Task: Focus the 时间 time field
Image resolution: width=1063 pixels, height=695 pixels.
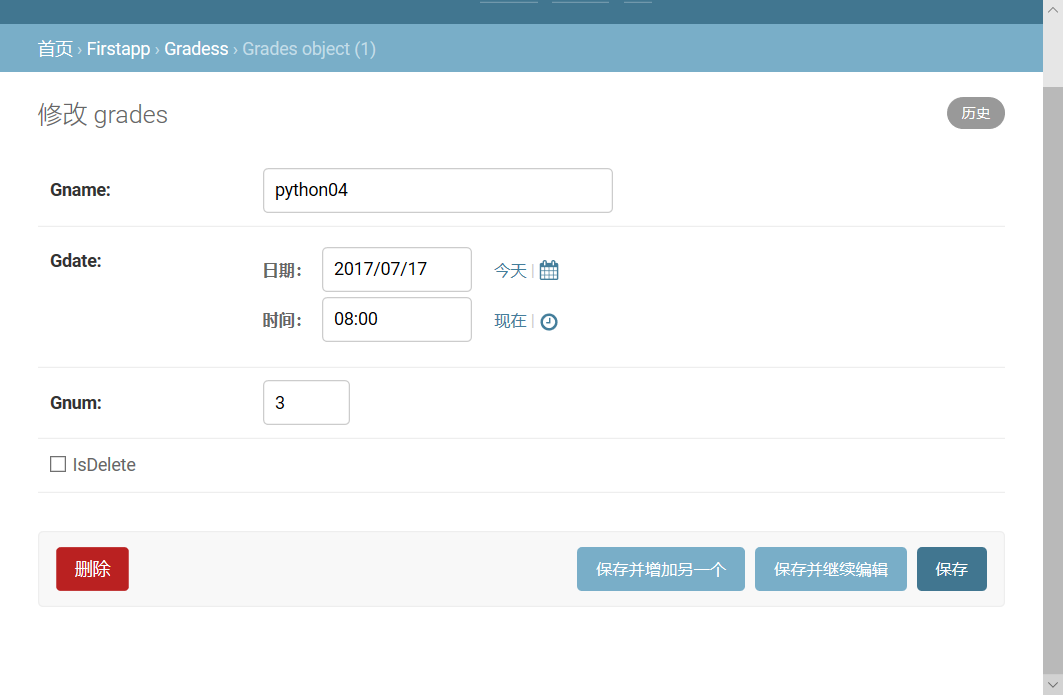Action: click(x=397, y=319)
